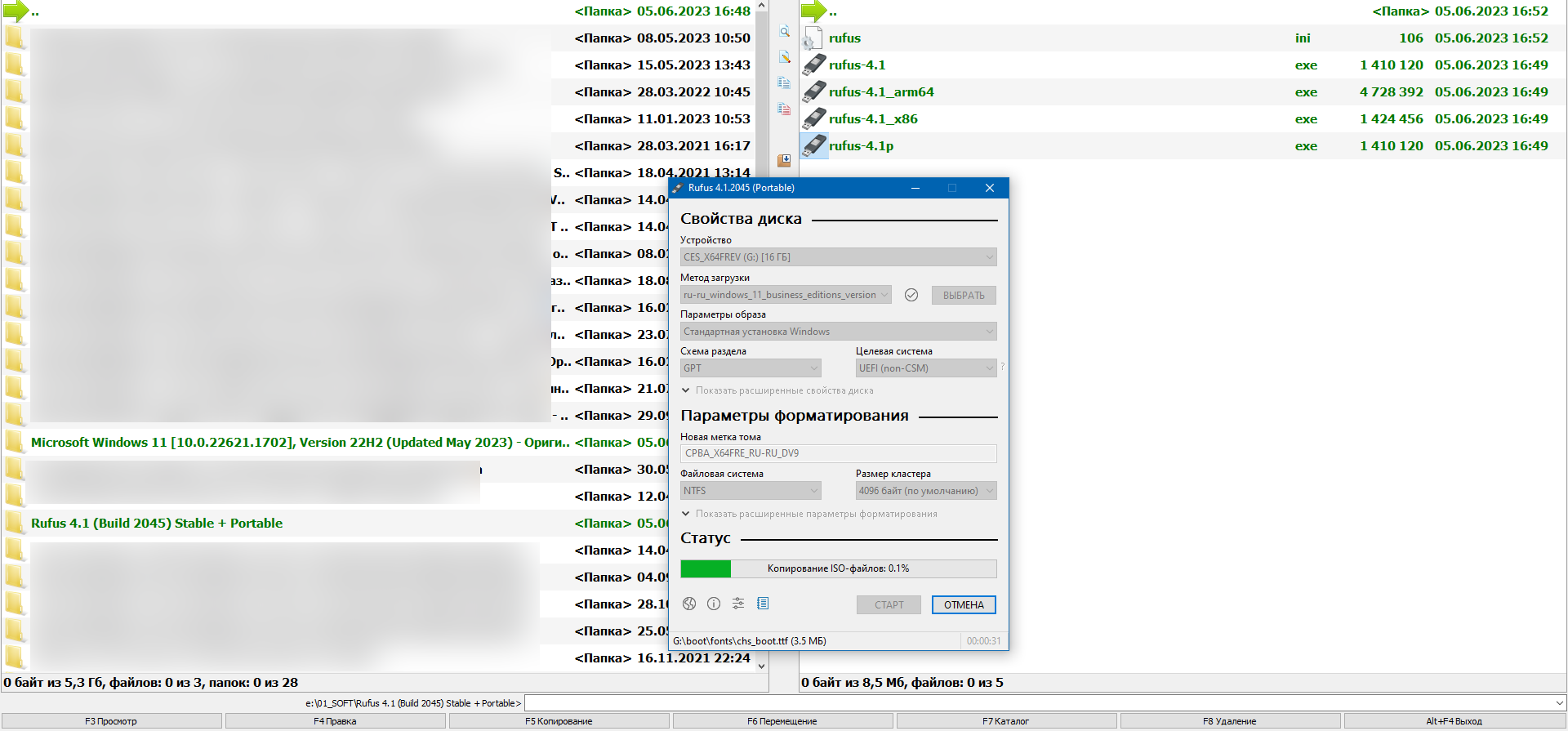
Task: Select the rufus-4.1_arm64 file name
Action: pos(881,92)
